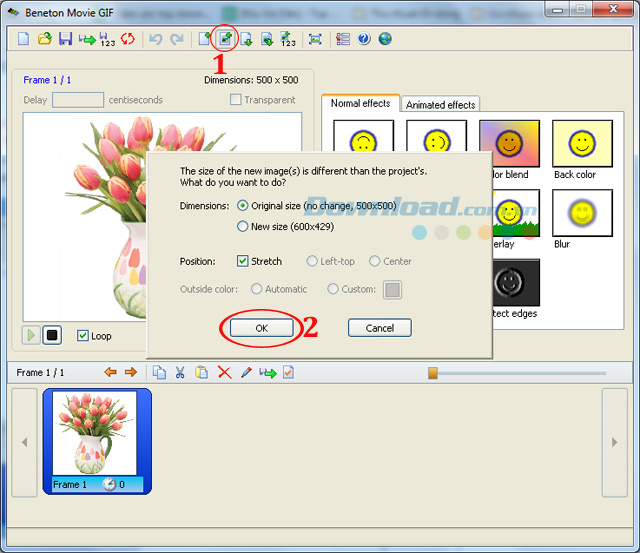Click Cancel in the size dialog

pos(380,328)
